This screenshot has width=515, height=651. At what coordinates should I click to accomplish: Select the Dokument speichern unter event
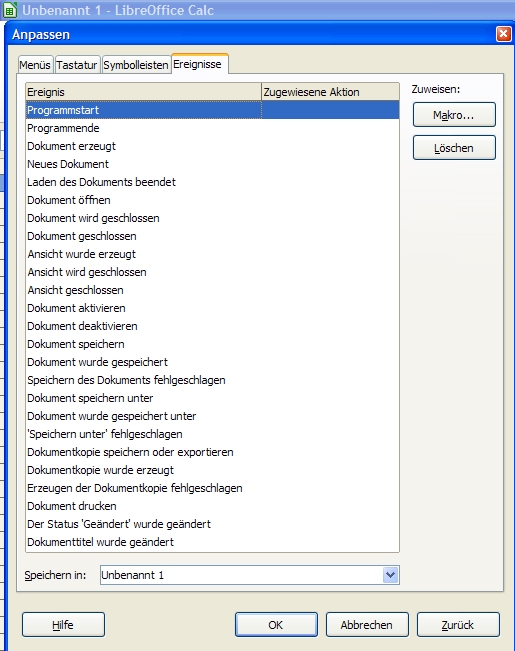pyautogui.click(x=212, y=398)
